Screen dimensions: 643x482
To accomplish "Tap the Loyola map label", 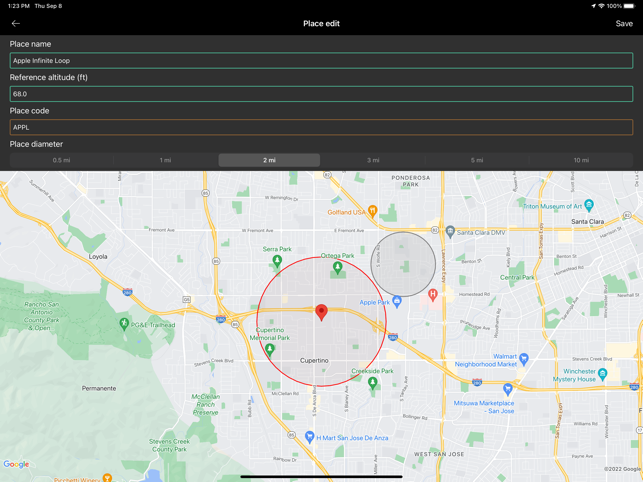I will point(98,257).
